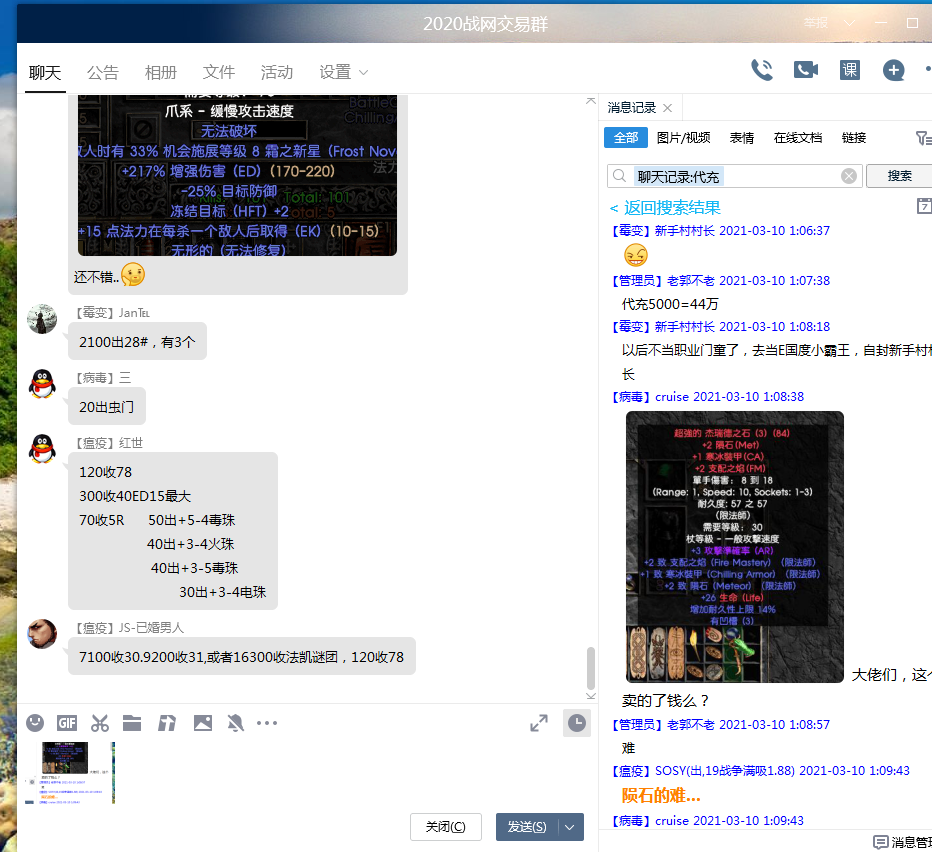Image resolution: width=932 pixels, height=852 pixels.
Task: Toggle the muted bell notification icon
Action: [x=235, y=723]
